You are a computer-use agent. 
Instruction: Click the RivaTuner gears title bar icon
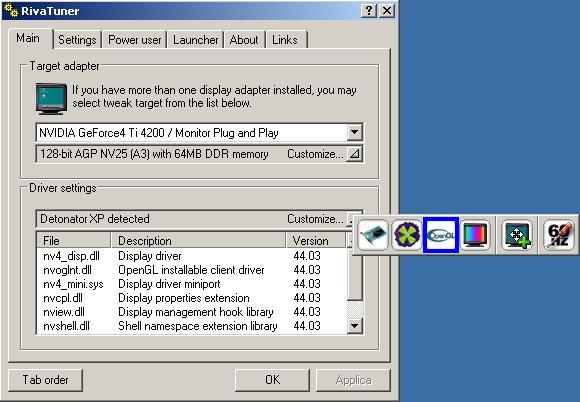tap(11, 11)
